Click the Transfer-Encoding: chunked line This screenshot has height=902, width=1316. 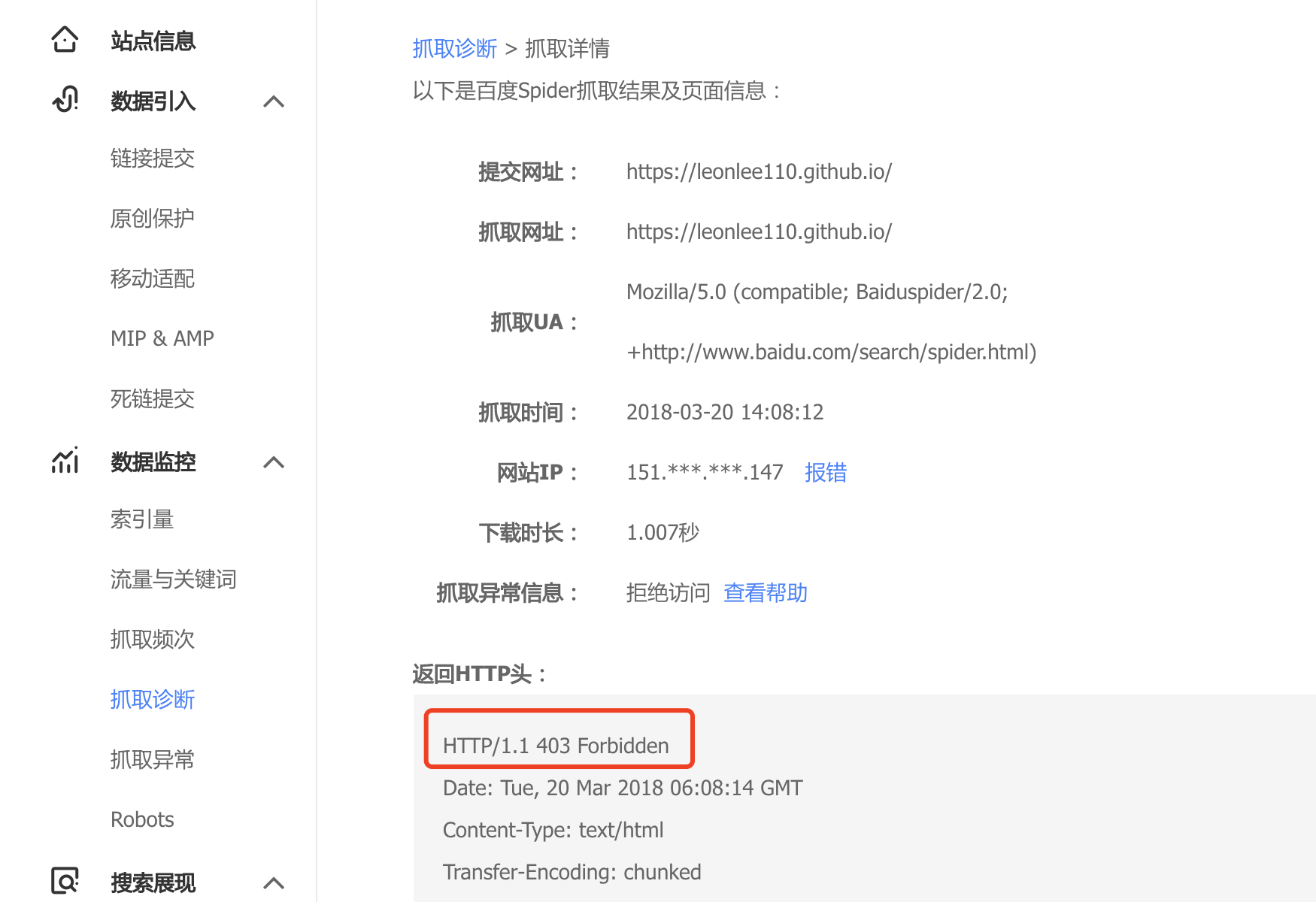pyautogui.click(x=572, y=872)
